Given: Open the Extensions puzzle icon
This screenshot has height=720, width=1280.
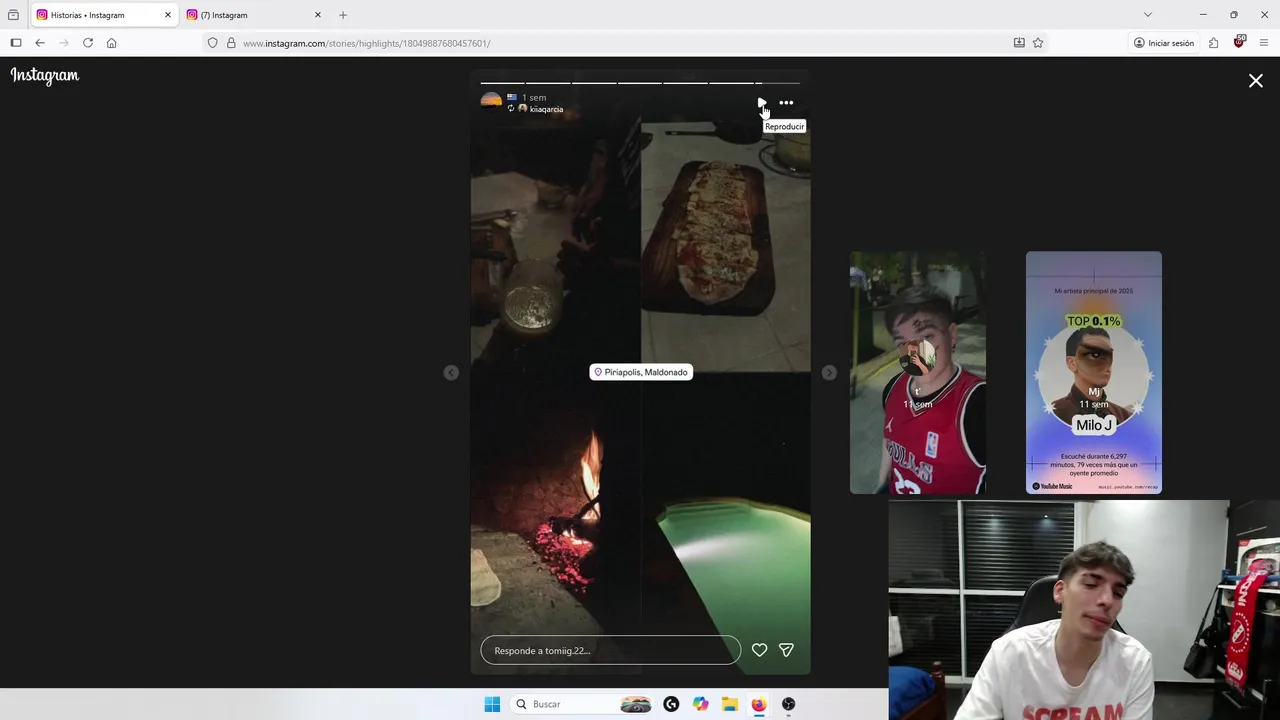Looking at the screenshot, I should click(1213, 43).
